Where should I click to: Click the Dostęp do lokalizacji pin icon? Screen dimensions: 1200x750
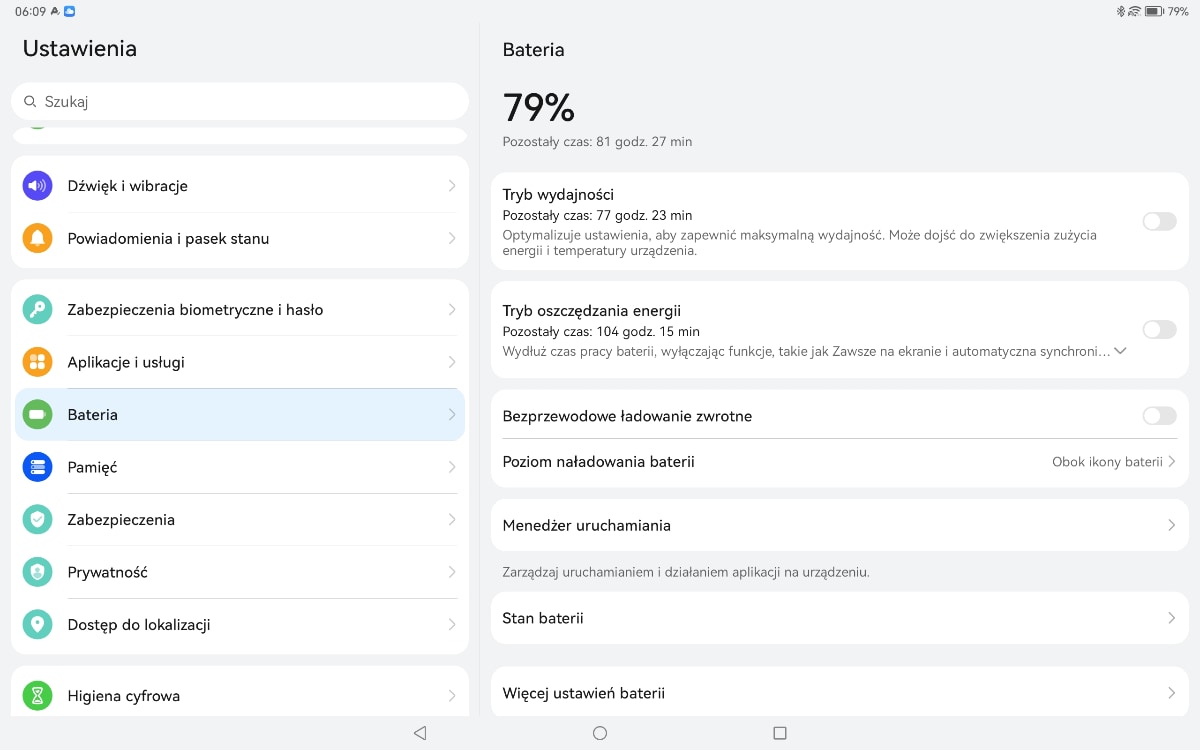click(x=38, y=625)
